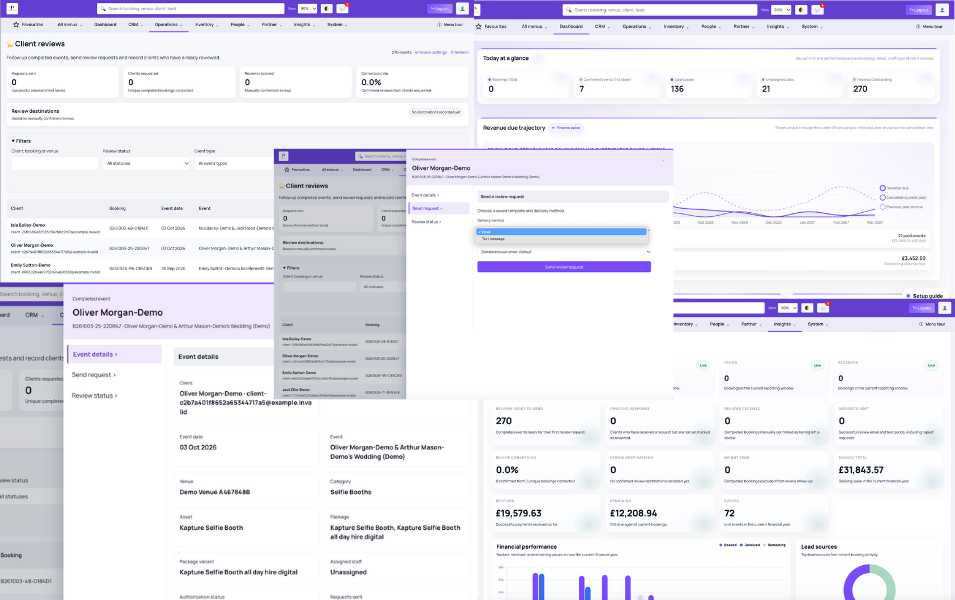
Task: Open CRM menu in top-right Dashboard window
Action: click(601, 26)
